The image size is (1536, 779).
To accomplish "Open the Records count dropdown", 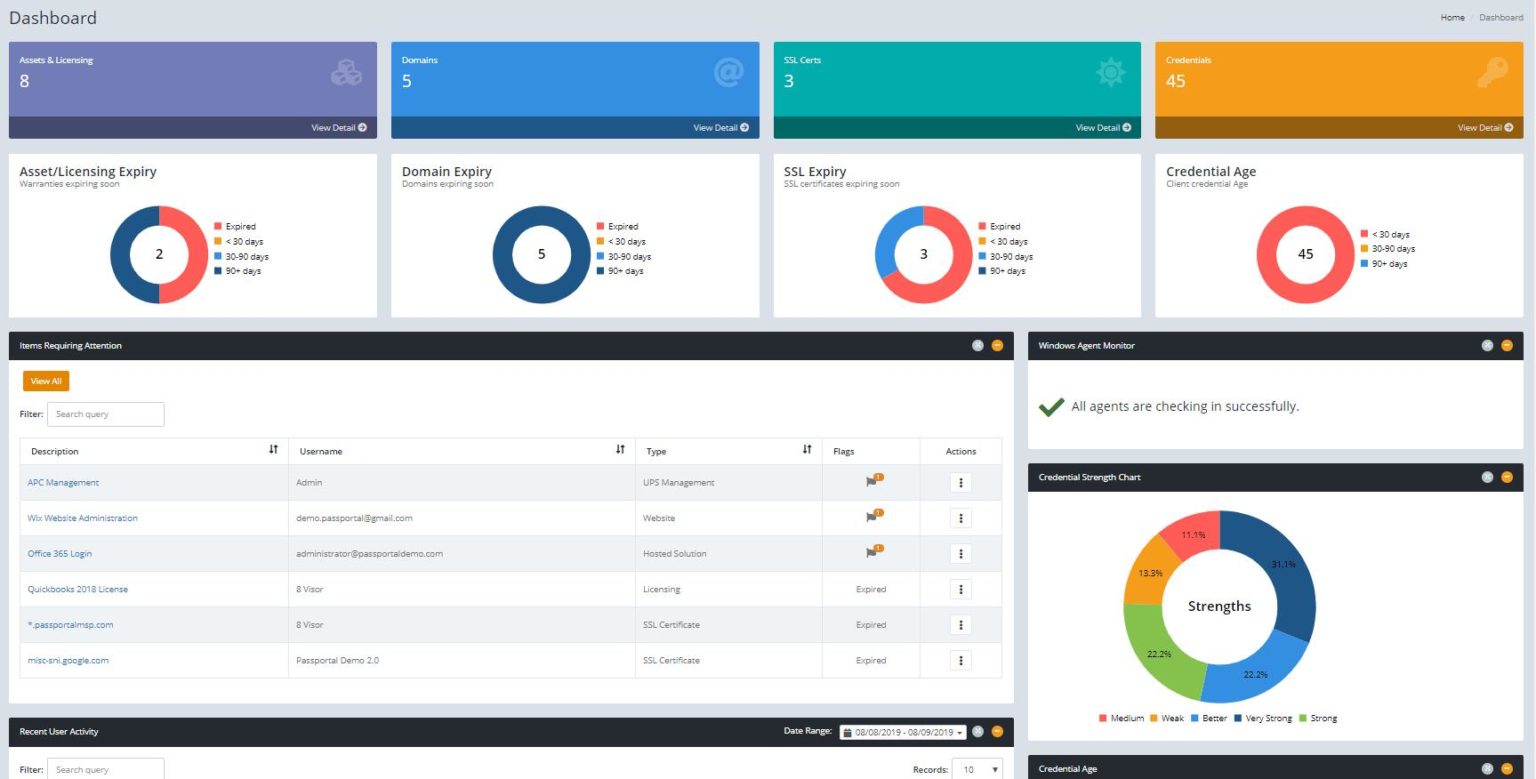I will click(977, 769).
